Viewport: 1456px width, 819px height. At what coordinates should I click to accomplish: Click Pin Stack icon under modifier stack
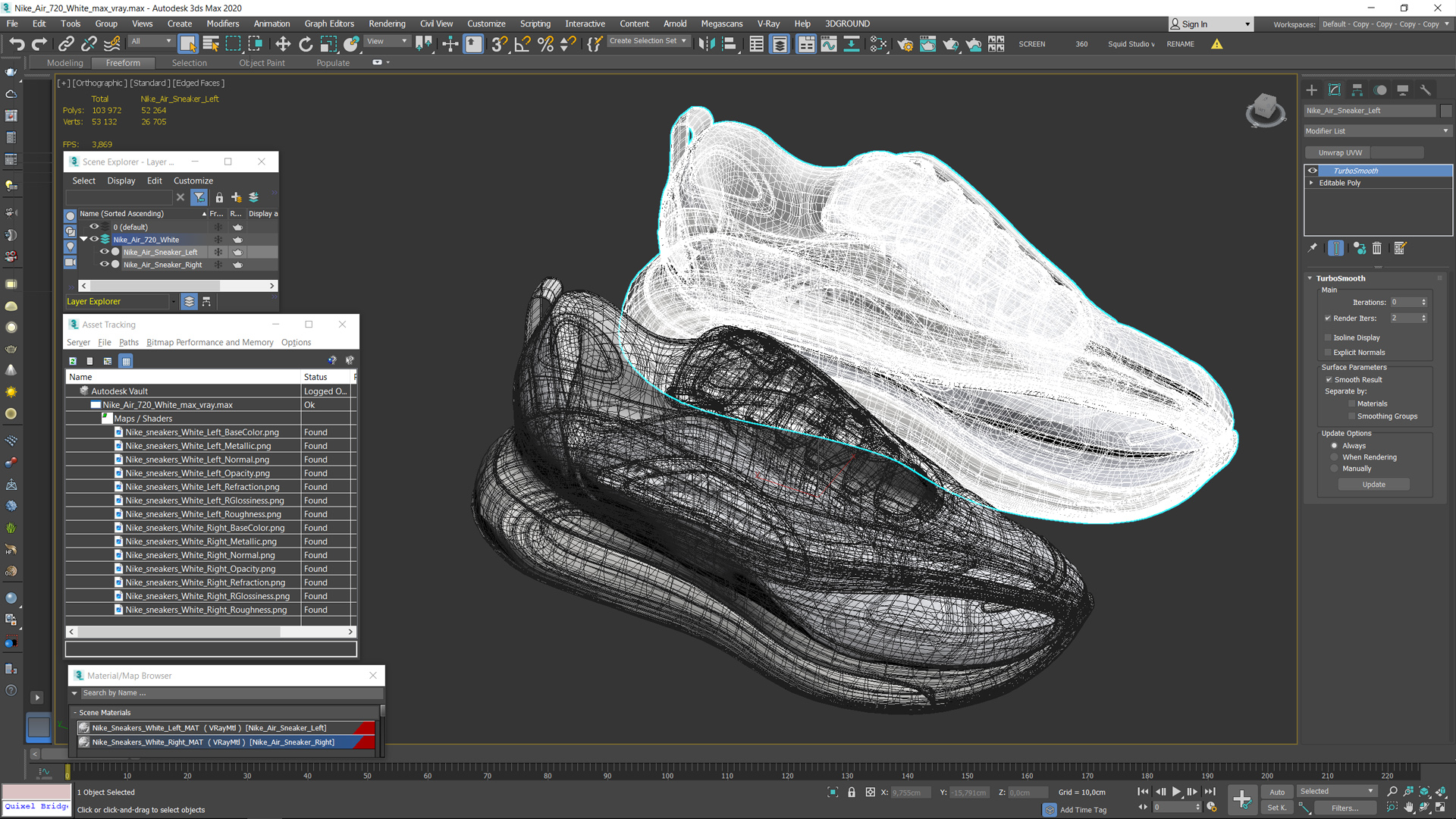(1313, 248)
